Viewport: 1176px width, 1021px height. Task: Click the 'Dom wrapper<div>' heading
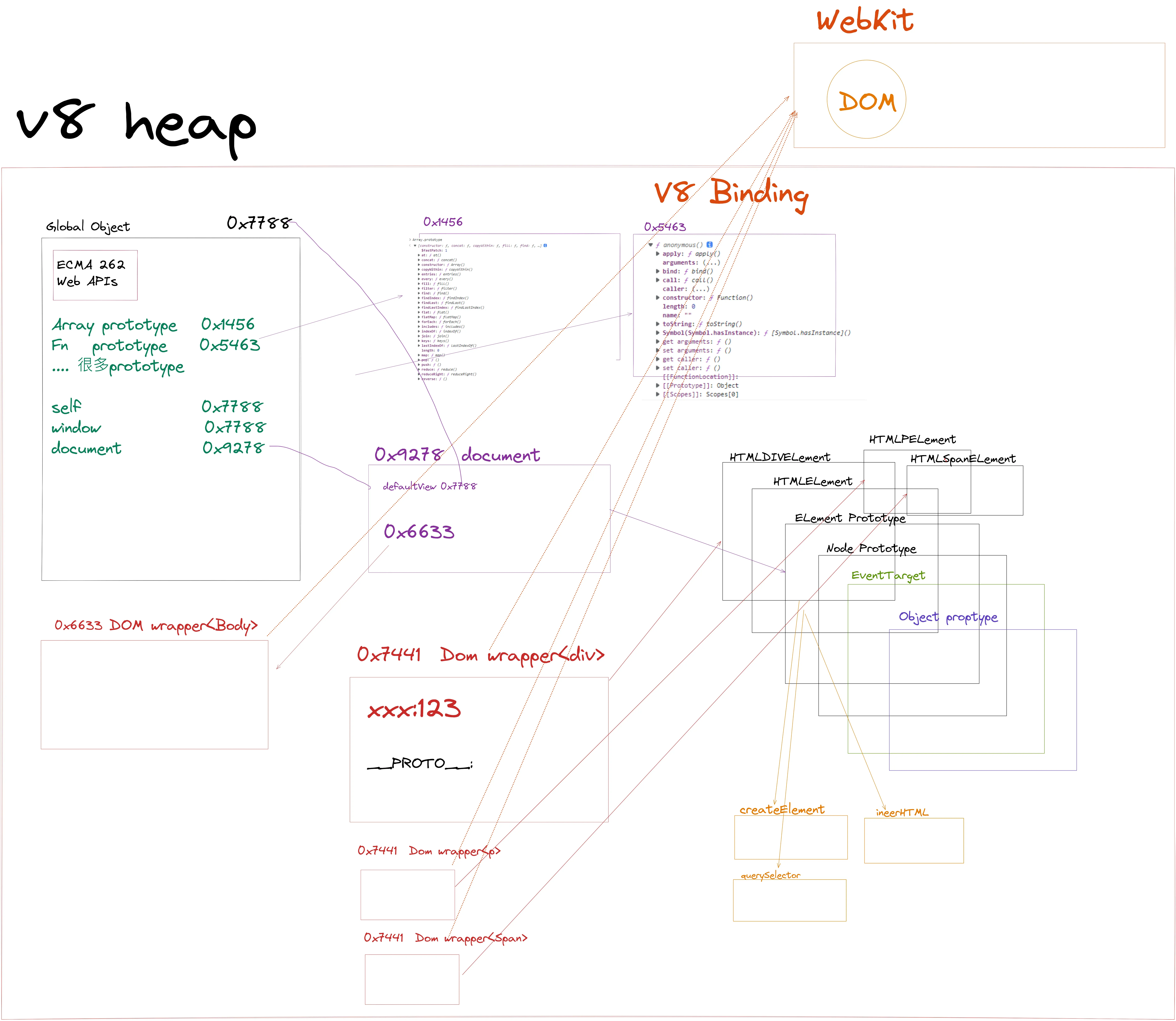click(522, 655)
